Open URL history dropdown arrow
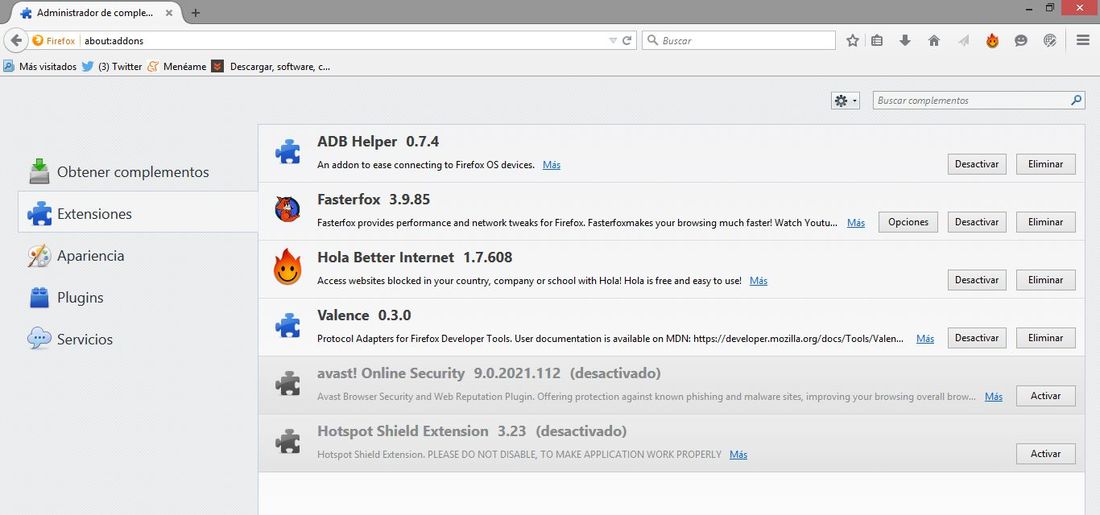 (613, 41)
